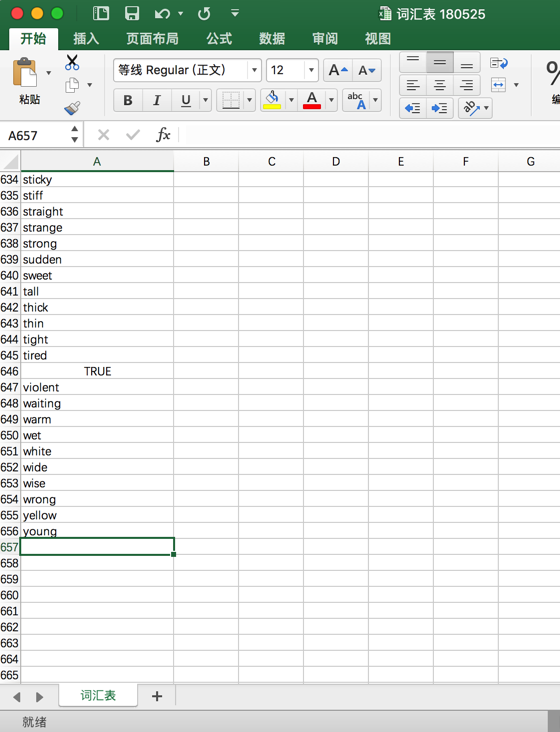
Task: Open the 公式 ribbon tab
Action: point(219,38)
